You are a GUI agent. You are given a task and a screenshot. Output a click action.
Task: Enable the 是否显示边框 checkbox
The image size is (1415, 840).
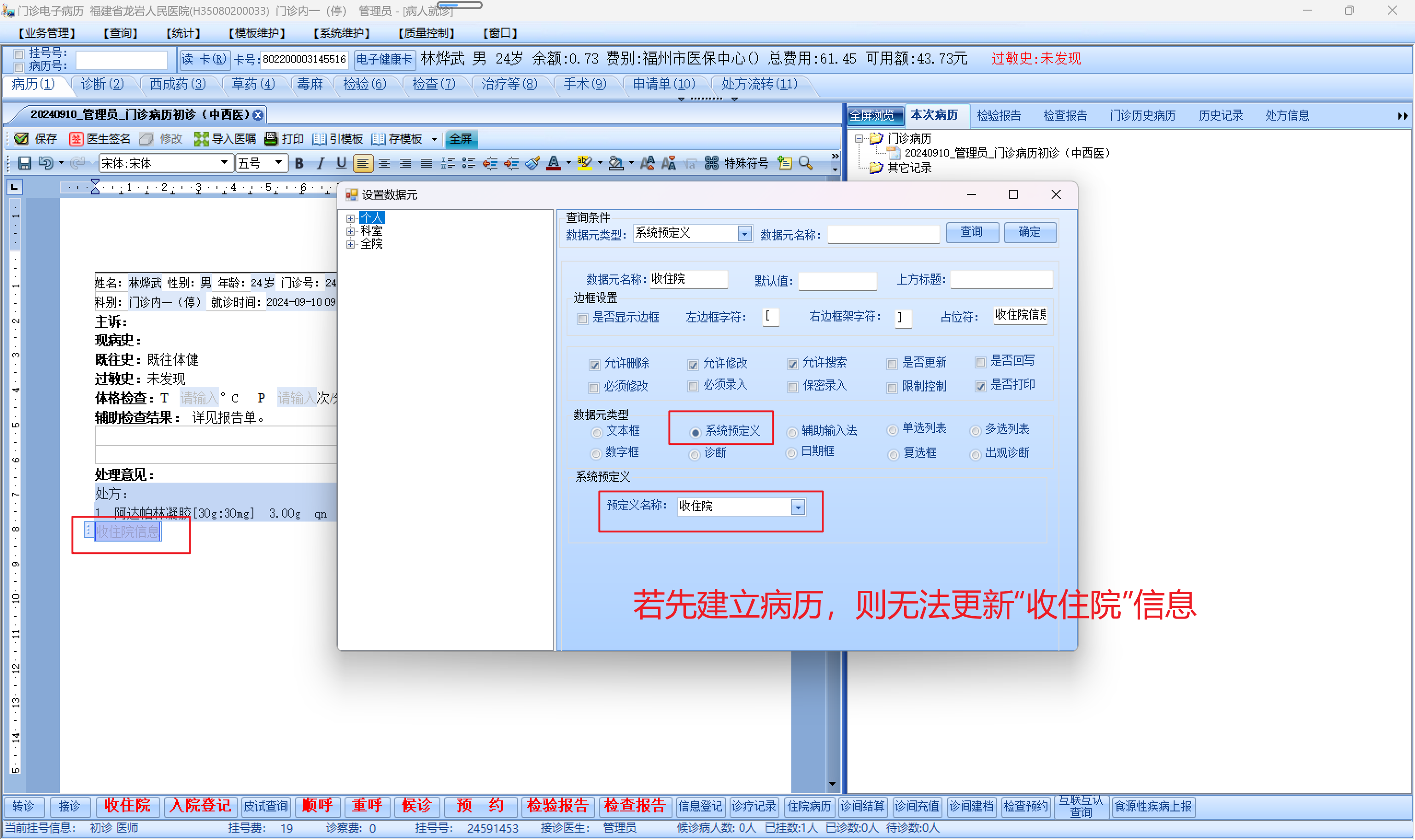point(582,319)
